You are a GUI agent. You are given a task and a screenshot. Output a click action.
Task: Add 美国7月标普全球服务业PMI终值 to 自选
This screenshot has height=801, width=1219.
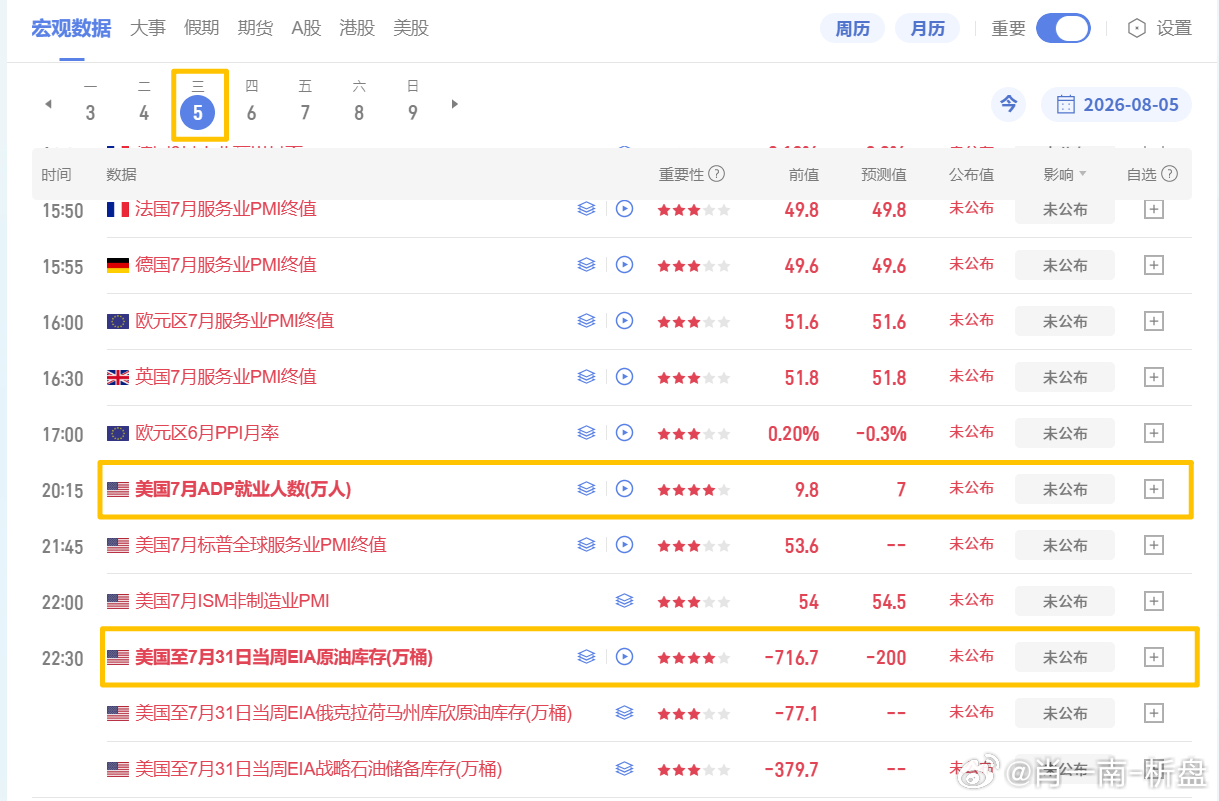point(1154,545)
